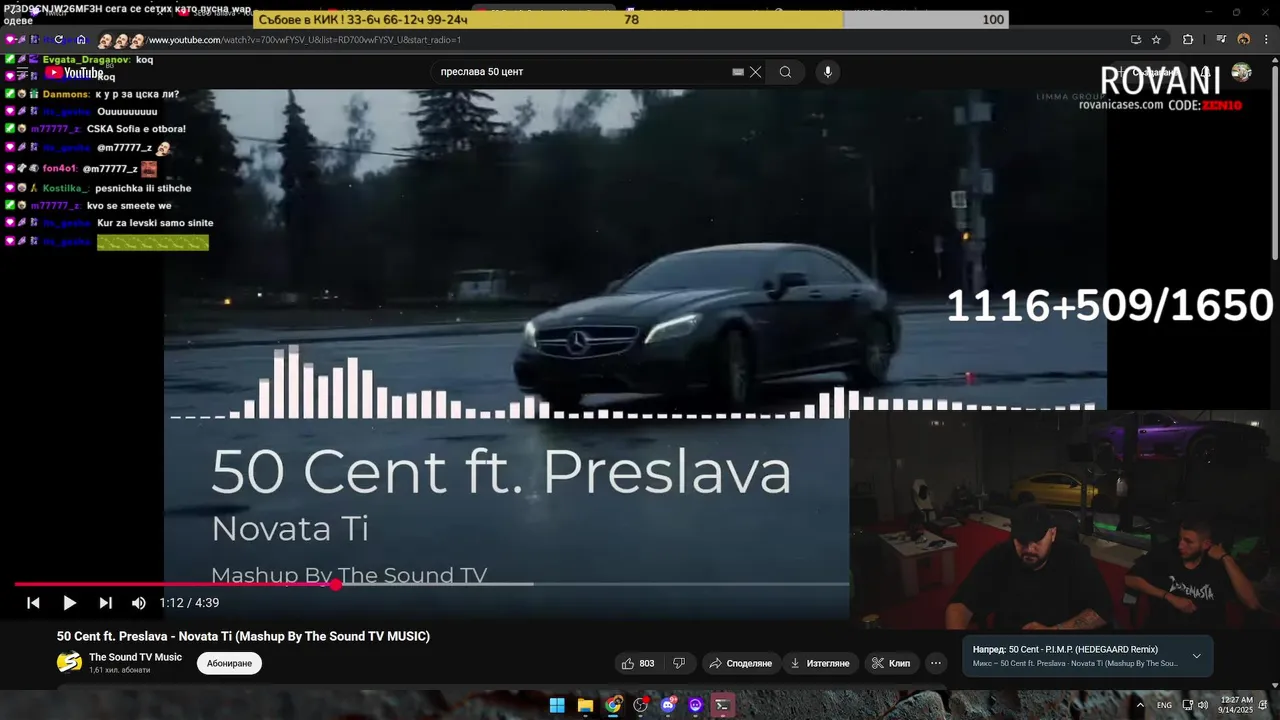
Task: Show hidden system tray icons chevron
Action: [x=1140, y=705]
